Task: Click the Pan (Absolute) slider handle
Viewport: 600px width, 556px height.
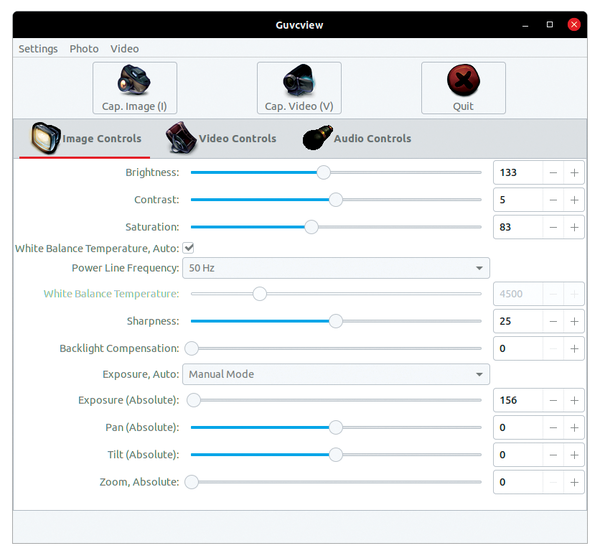Action: coord(336,427)
